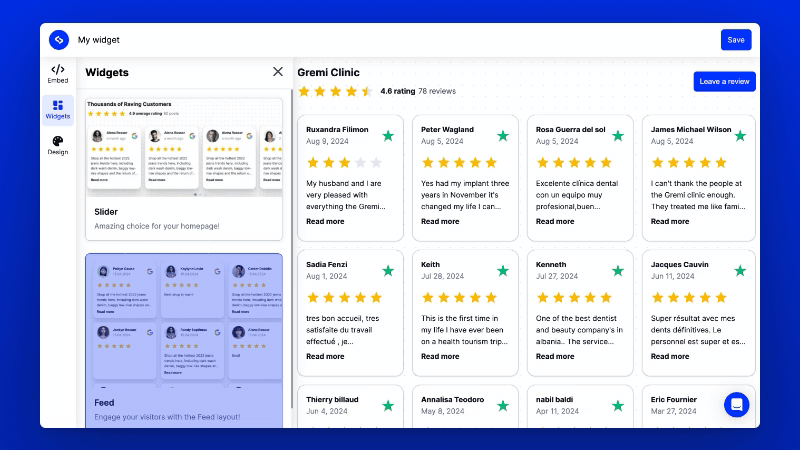Screen dimensions: 800x450
Task: Click the My widget title
Action: click(x=98, y=40)
